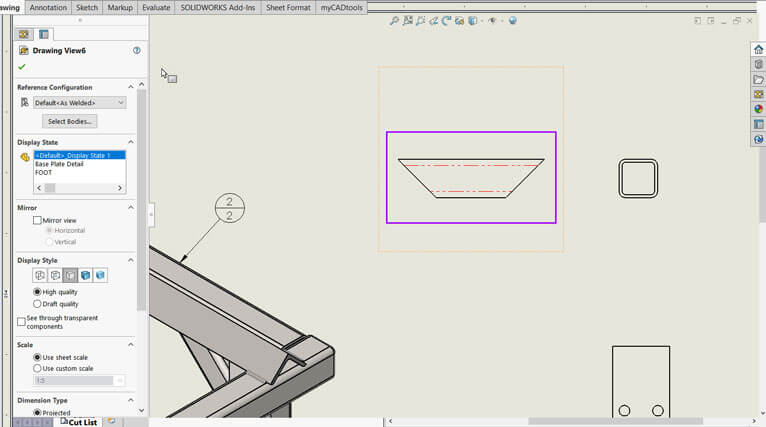Screen dimensions: 766x427
Task: Activate the Zoom to Selection magnifier tool
Action: [x=421, y=21]
